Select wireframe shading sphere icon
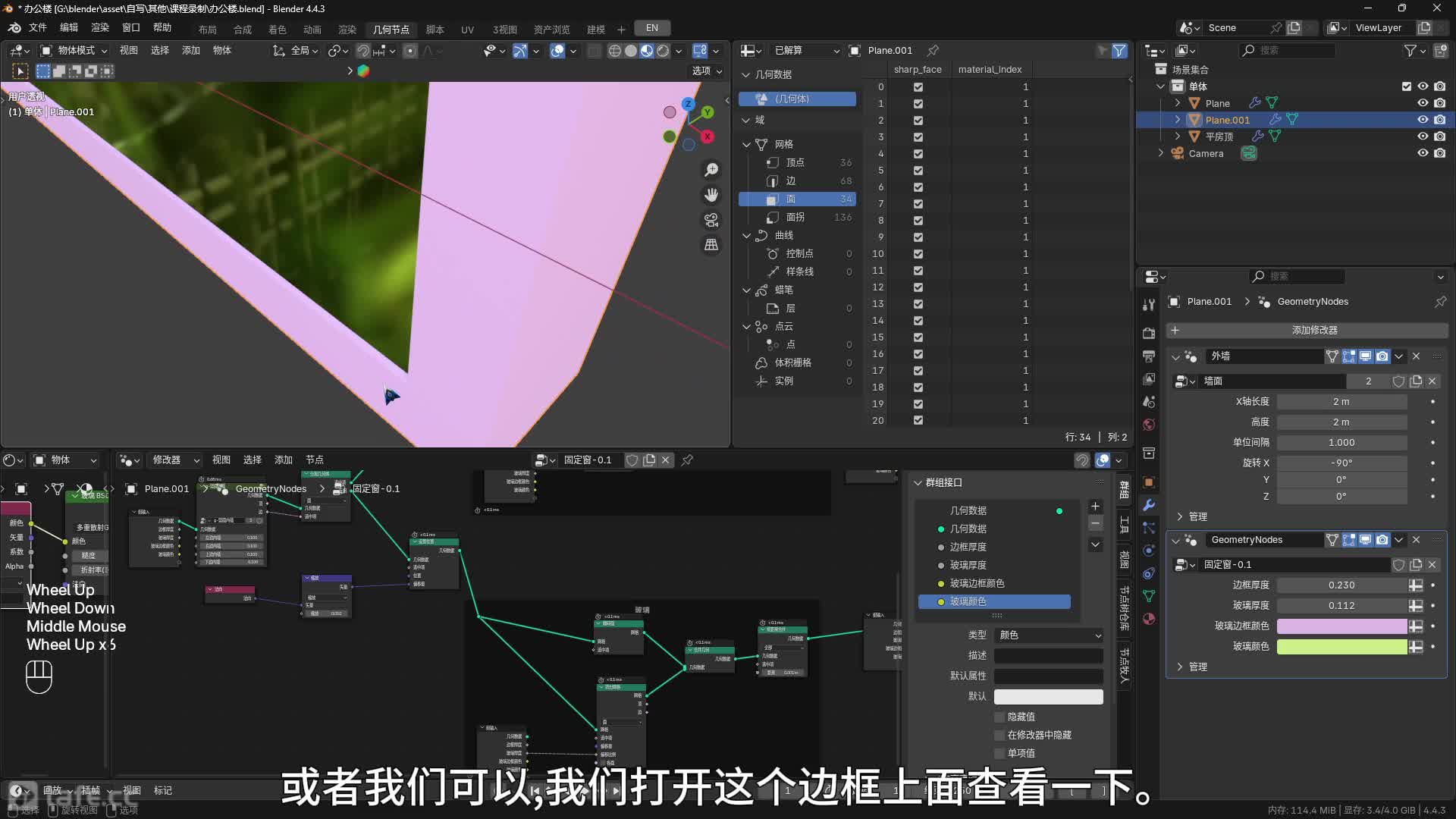Image resolution: width=1456 pixels, height=819 pixels. click(x=615, y=51)
